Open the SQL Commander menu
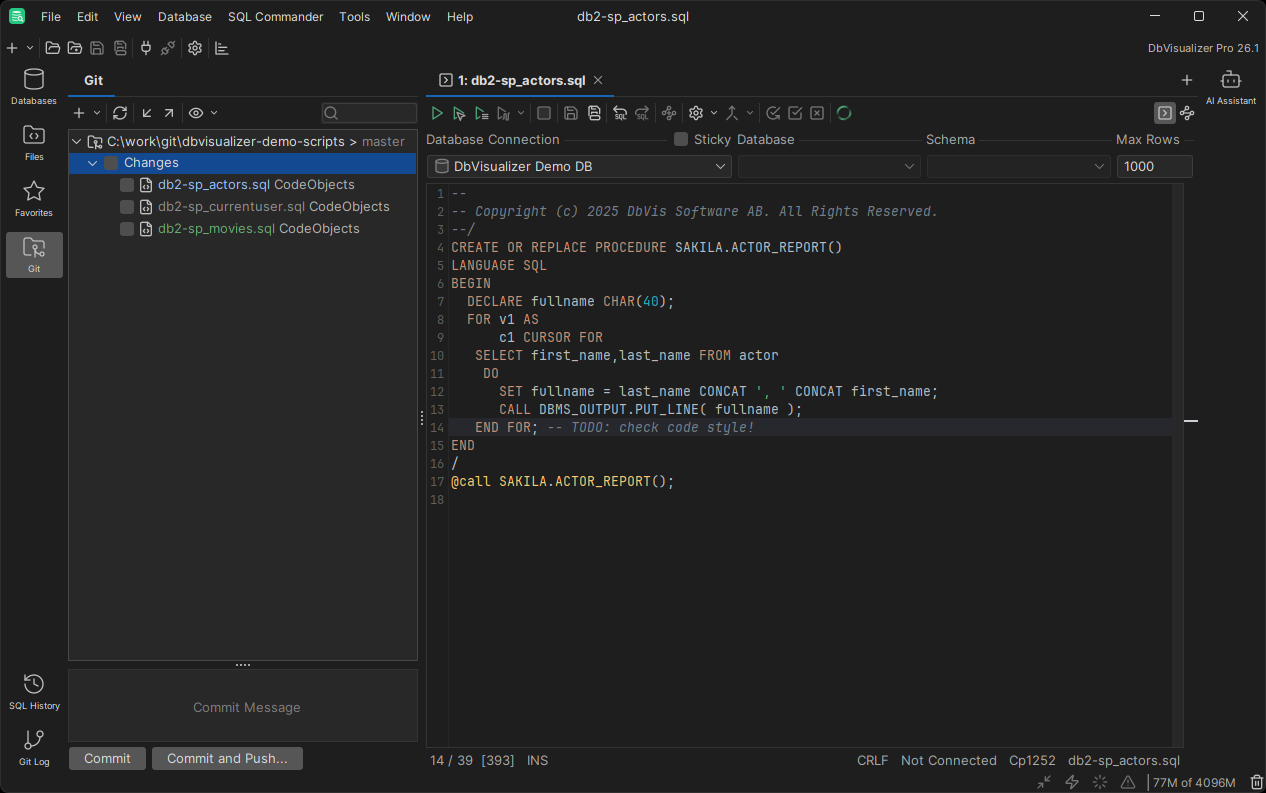The image size is (1266, 793). point(276,17)
